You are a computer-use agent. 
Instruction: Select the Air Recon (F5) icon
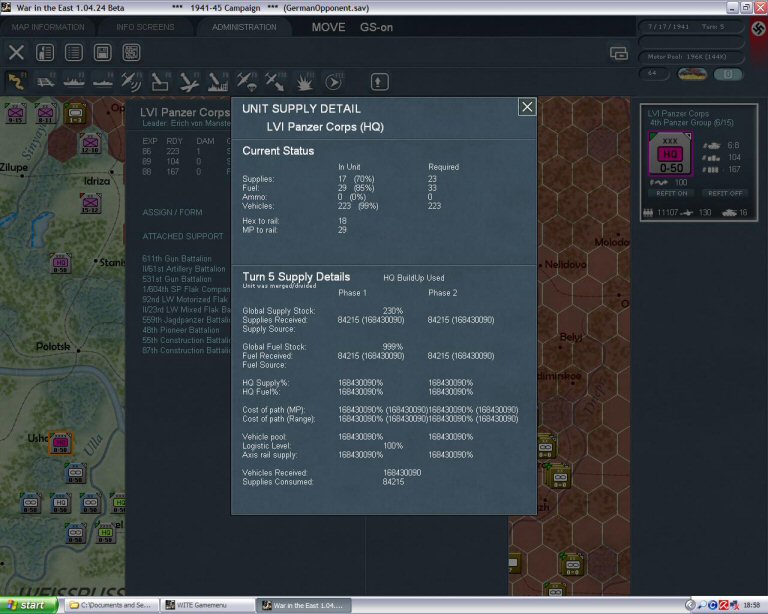pyautogui.click(x=131, y=81)
